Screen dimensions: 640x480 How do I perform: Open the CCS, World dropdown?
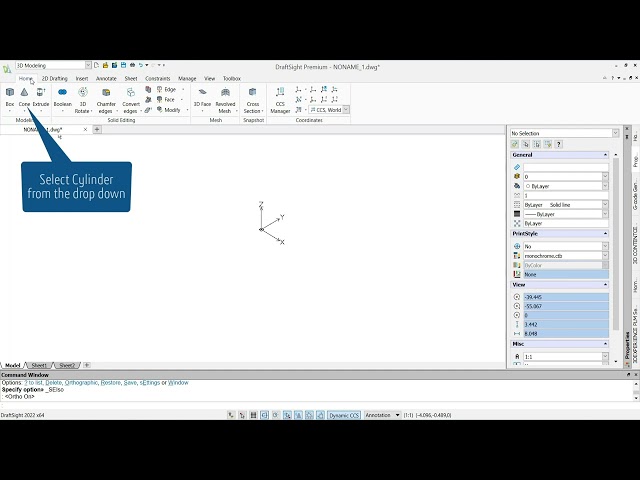pyautogui.click(x=346, y=110)
